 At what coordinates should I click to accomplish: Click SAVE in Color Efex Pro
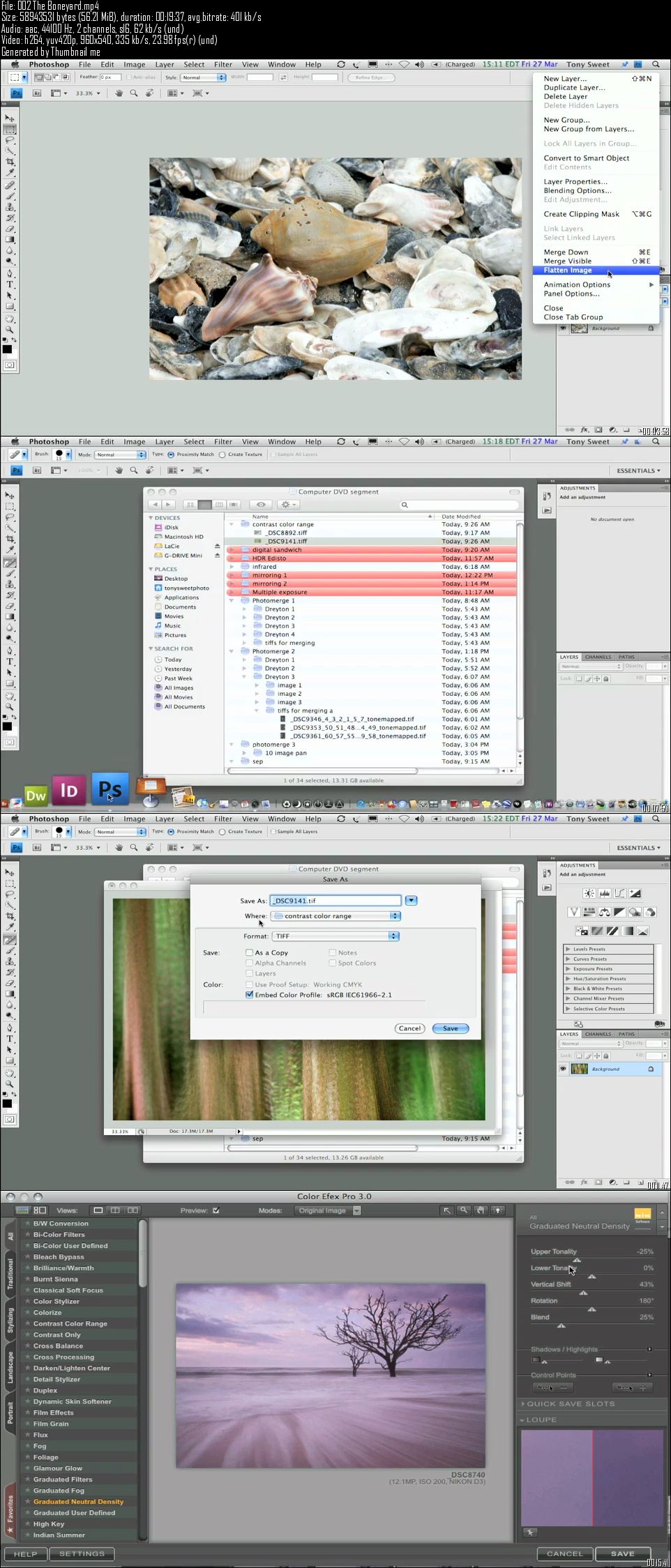pyautogui.click(x=623, y=1554)
